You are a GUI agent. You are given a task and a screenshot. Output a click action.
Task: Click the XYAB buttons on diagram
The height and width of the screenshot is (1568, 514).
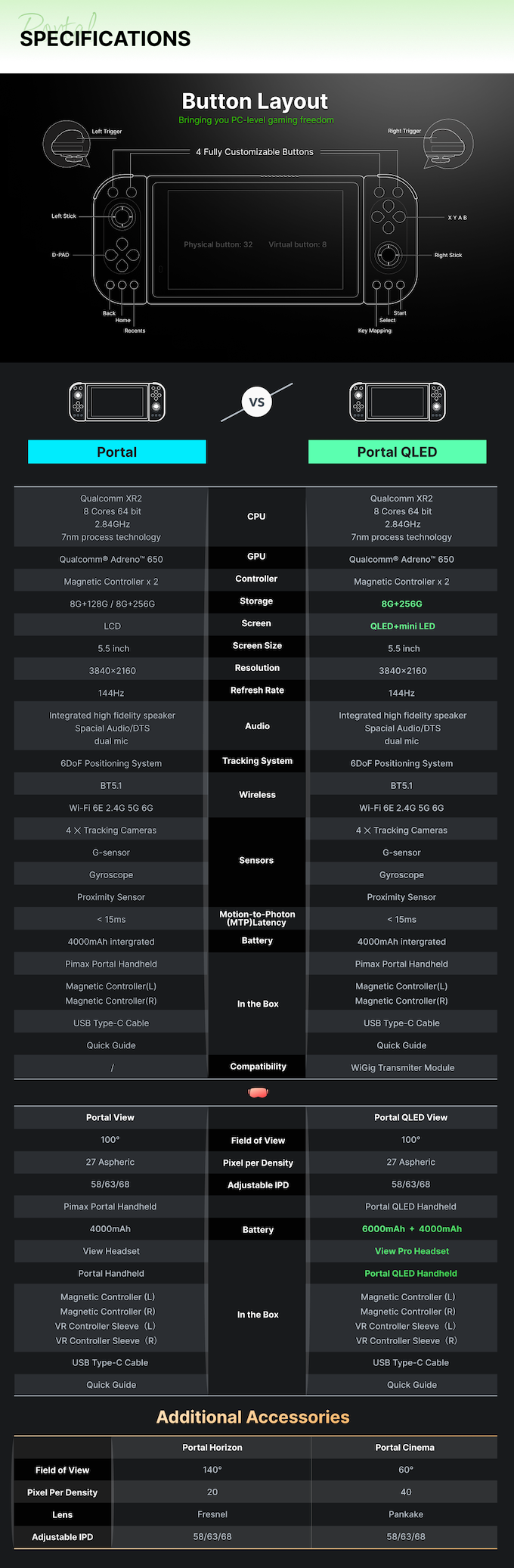pyautogui.click(x=388, y=217)
